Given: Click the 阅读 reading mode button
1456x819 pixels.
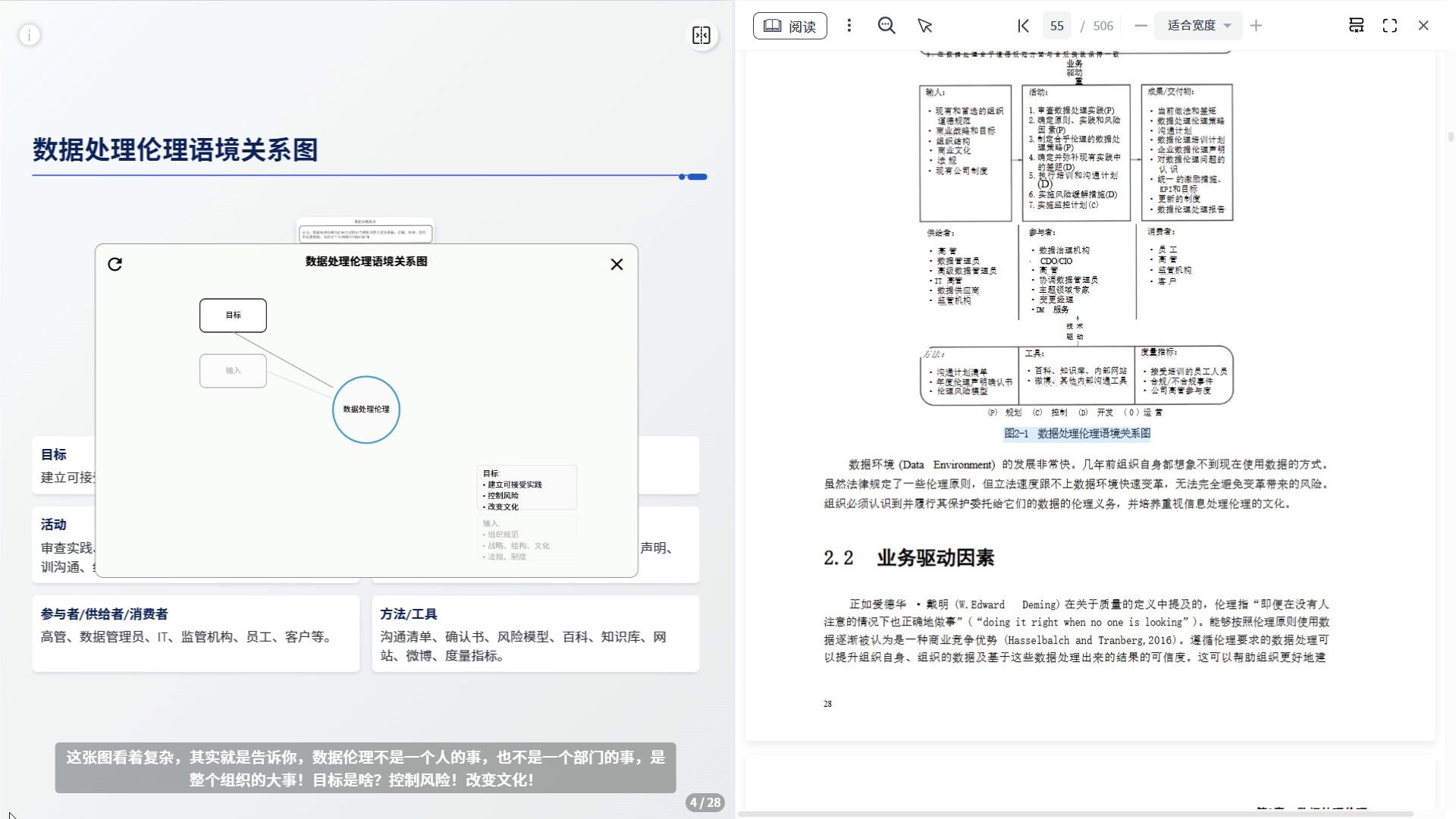Looking at the screenshot, I should click(789, 26).
